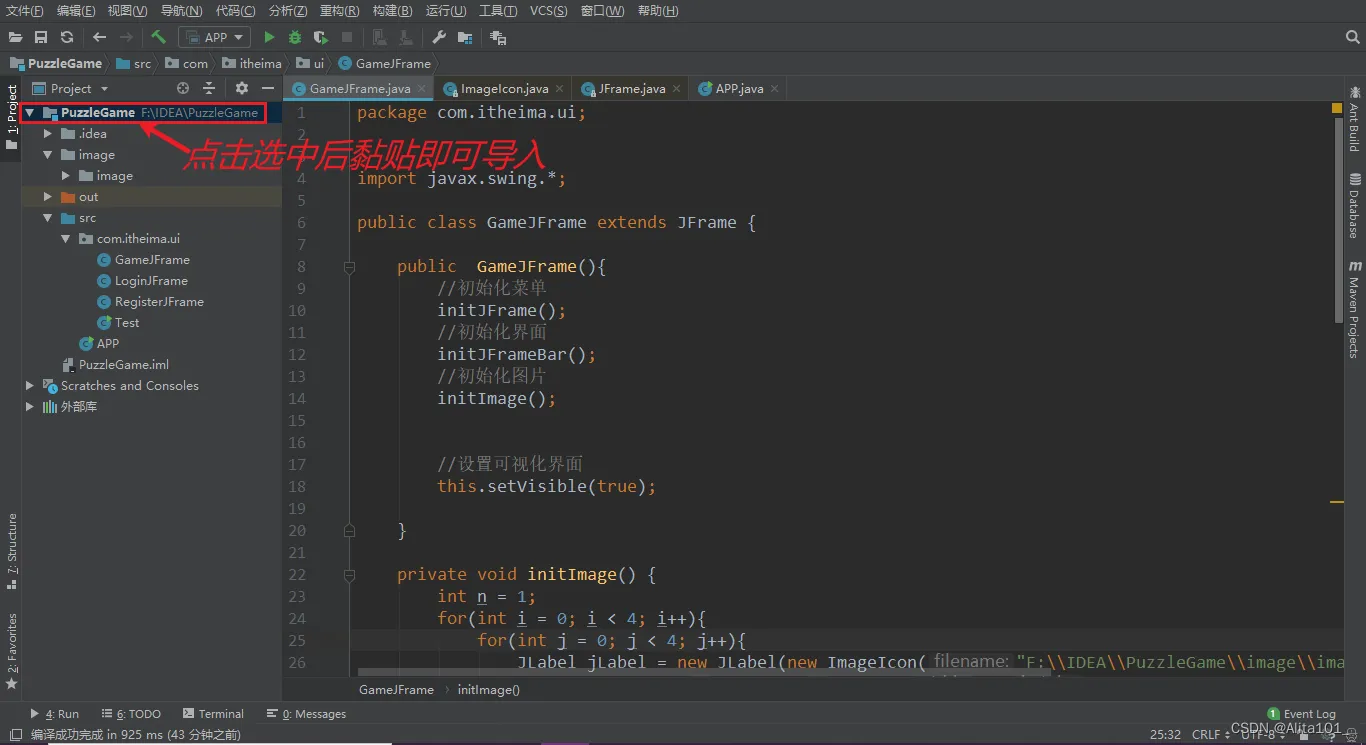This screenshot has width=1366, height=745.
Task: Start debugging with the green bug icon
Action: coord(294,37)
